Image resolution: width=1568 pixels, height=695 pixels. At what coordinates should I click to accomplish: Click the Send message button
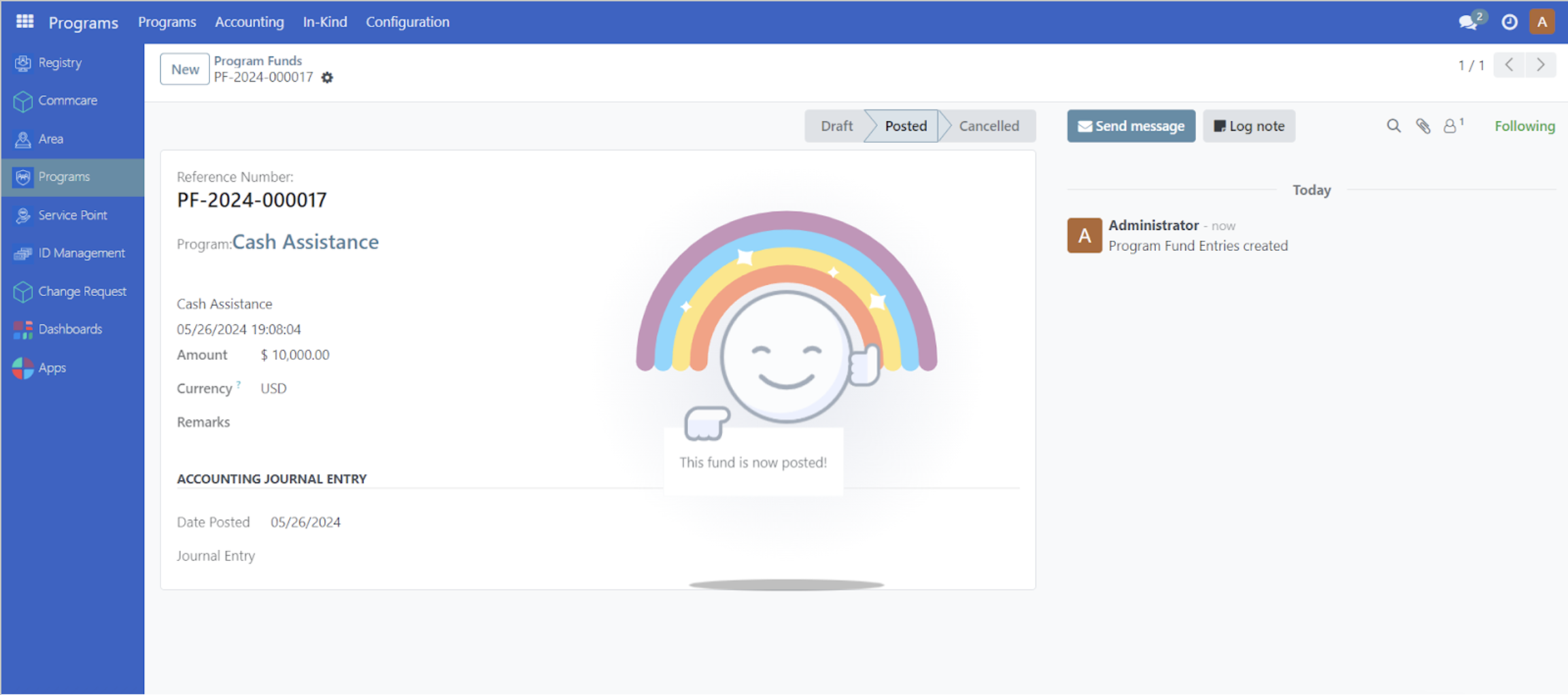(1130, 126)
